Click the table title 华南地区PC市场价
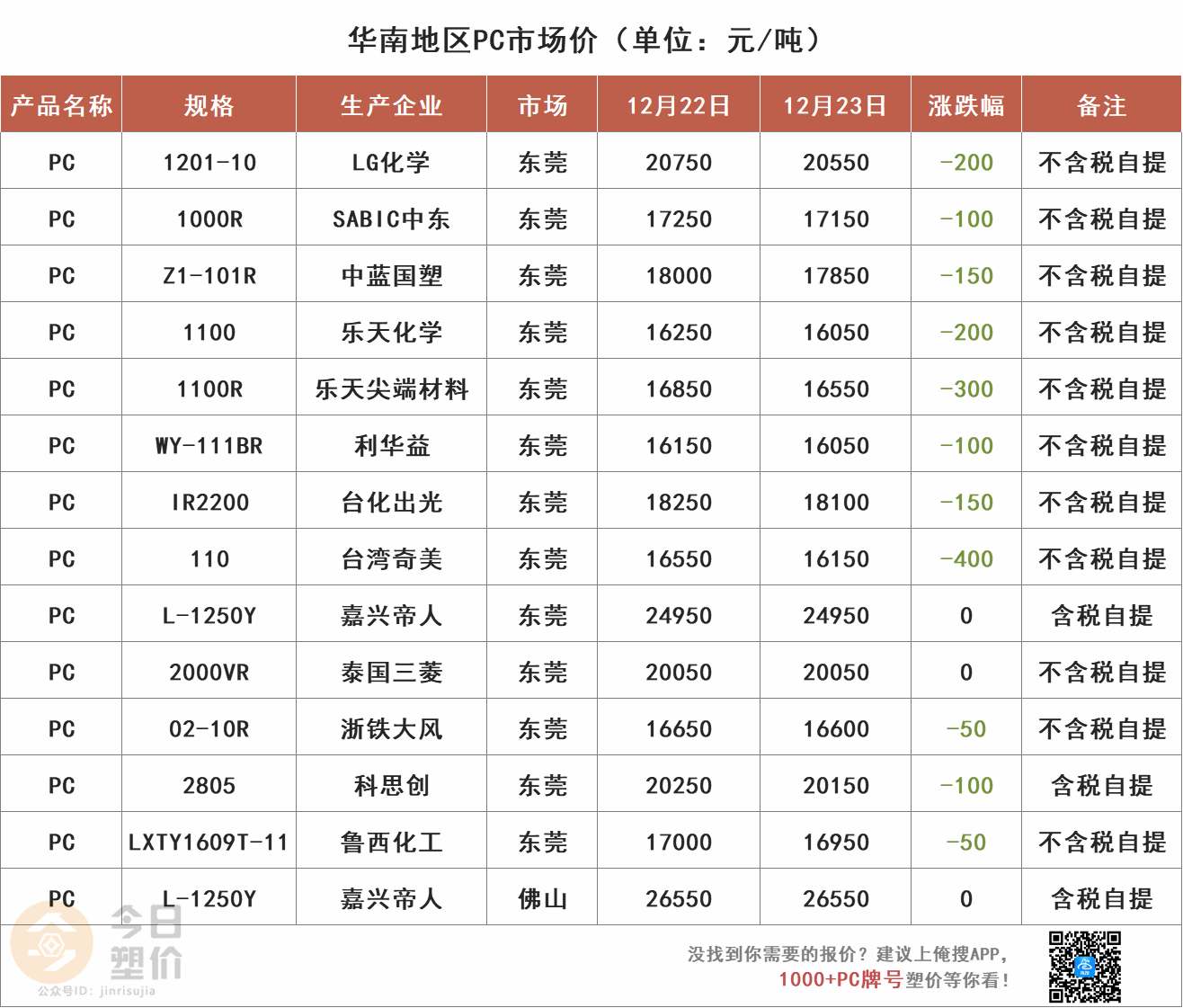This screenshot has height=1008, width=1183. point(472,40)
